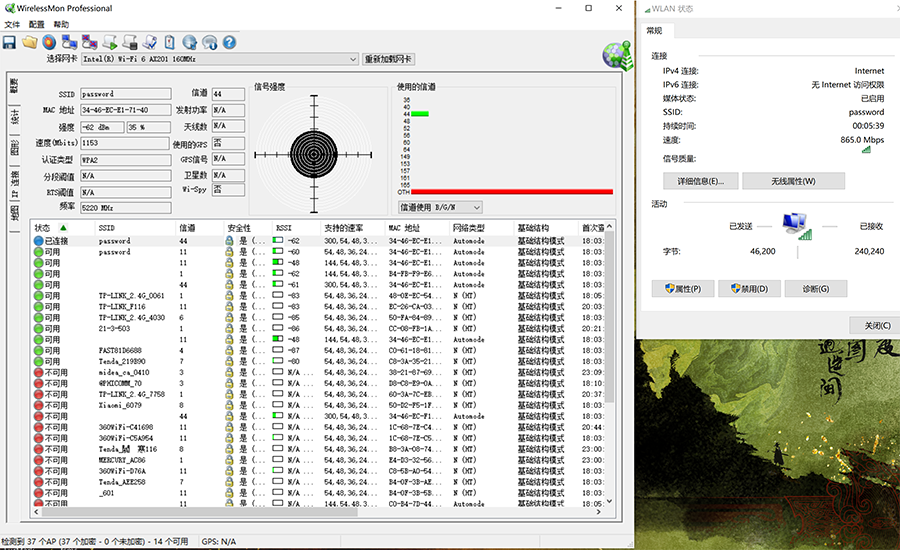The width and height of the screenshot is (900, 550).
Task: Click the start logging icon with green arrow
Action: [x=110, y=42]
